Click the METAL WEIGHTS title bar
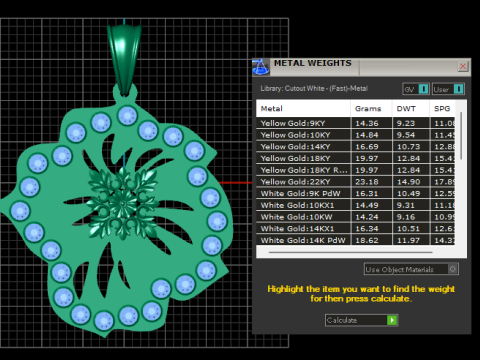Screen dimensions: 480x360 click(362, 67)
